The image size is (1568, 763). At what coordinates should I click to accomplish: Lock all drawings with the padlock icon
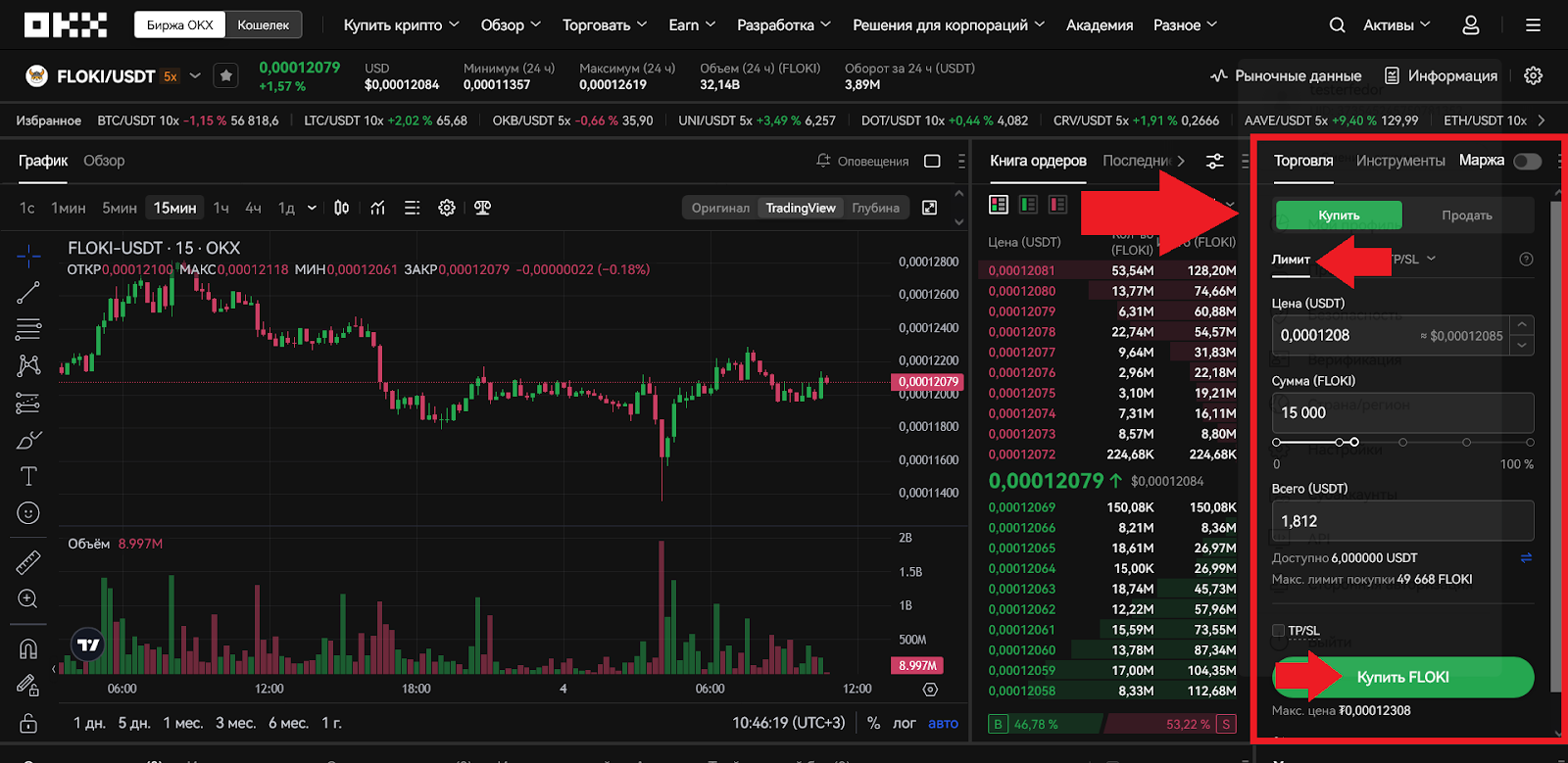click(x=28, y=723)
